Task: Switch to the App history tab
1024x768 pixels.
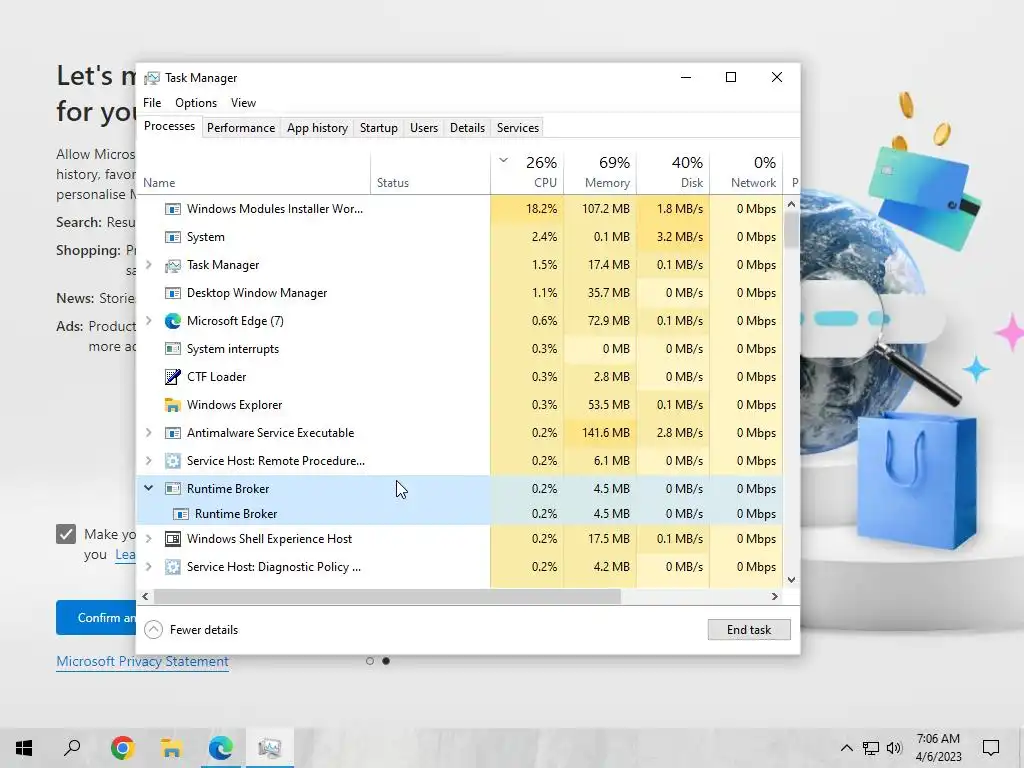Action: [x=317, y=128]
